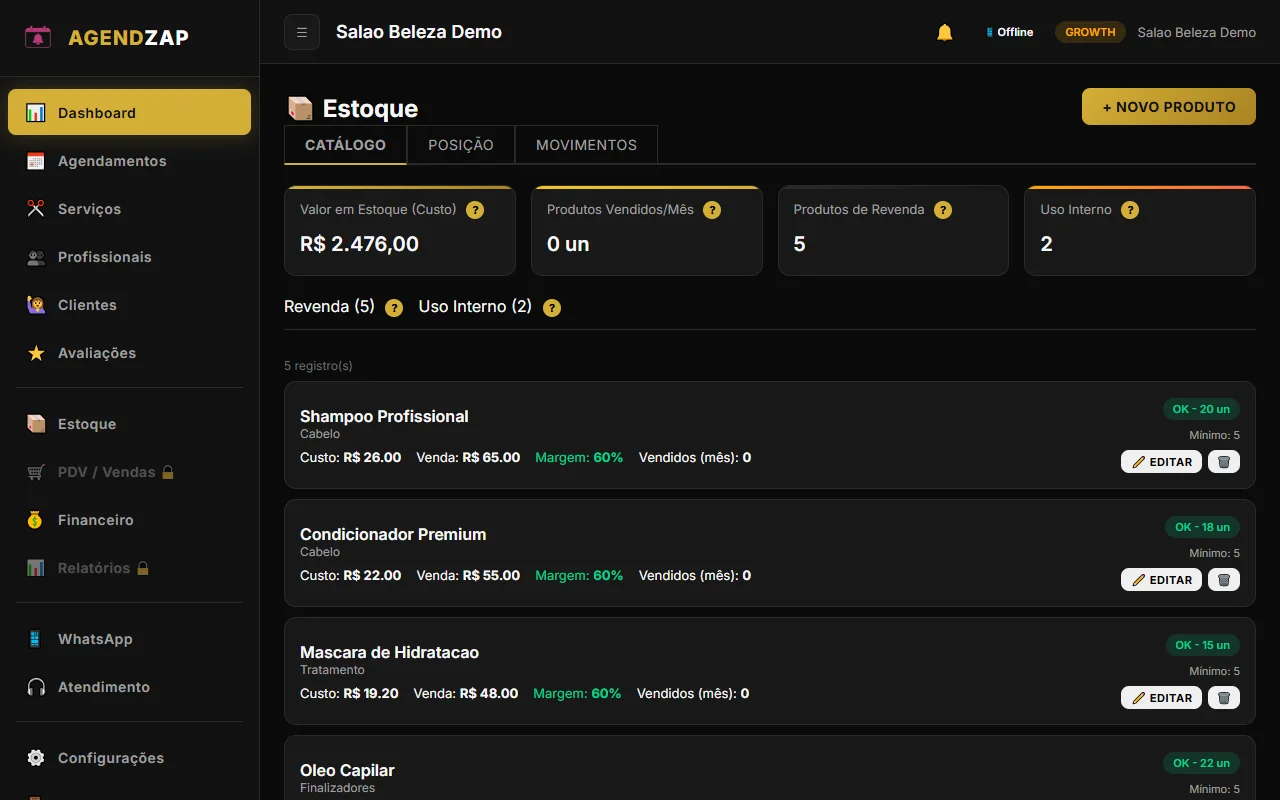1280x800 pixels.
Task: Click trash icon for Condicionador Premium
Action: coord(1224,579)
